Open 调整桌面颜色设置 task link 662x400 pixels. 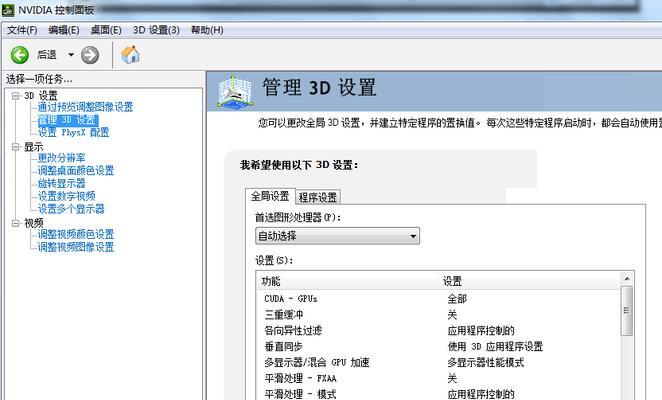[76, 171]
